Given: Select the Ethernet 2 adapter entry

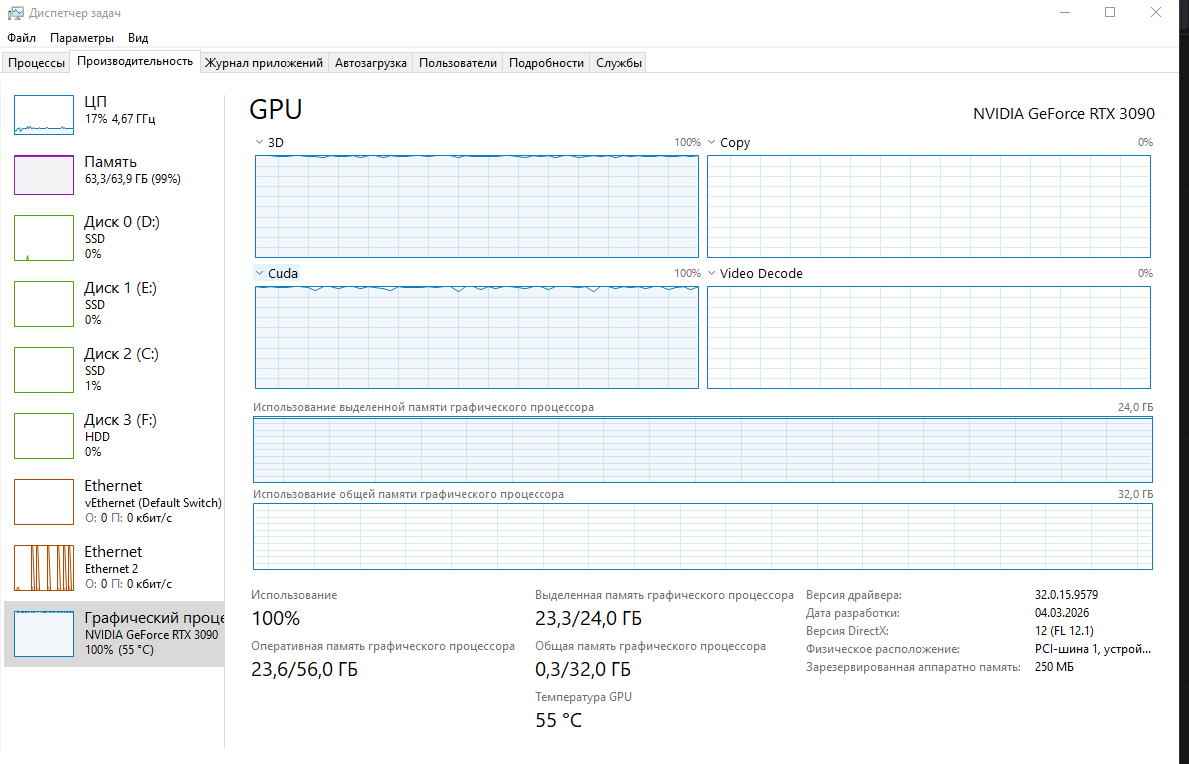Looking at the screenshot, I should pyautogui.click(x=114, y=567).
